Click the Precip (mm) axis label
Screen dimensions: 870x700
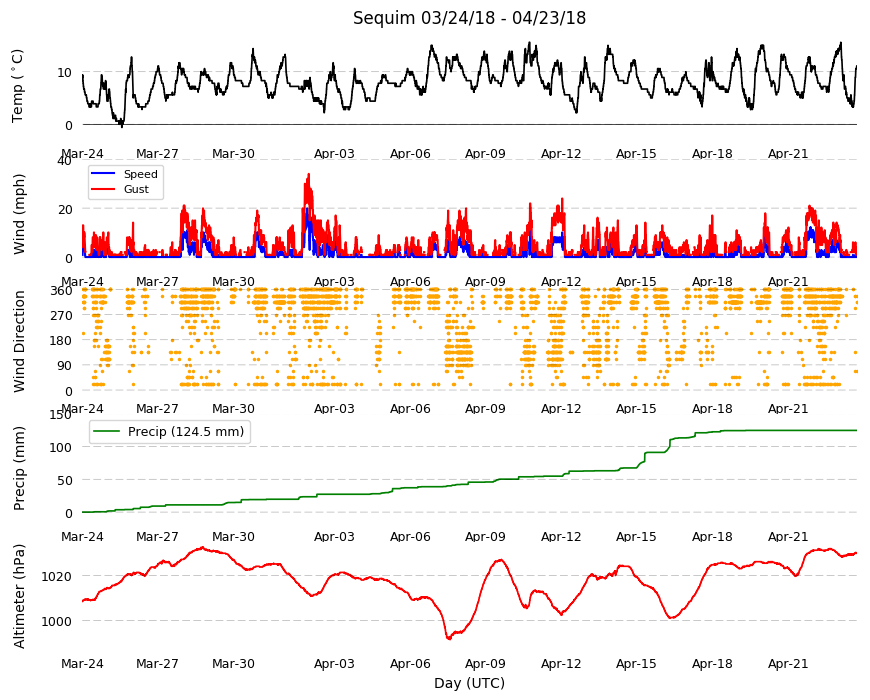[19, 468]
